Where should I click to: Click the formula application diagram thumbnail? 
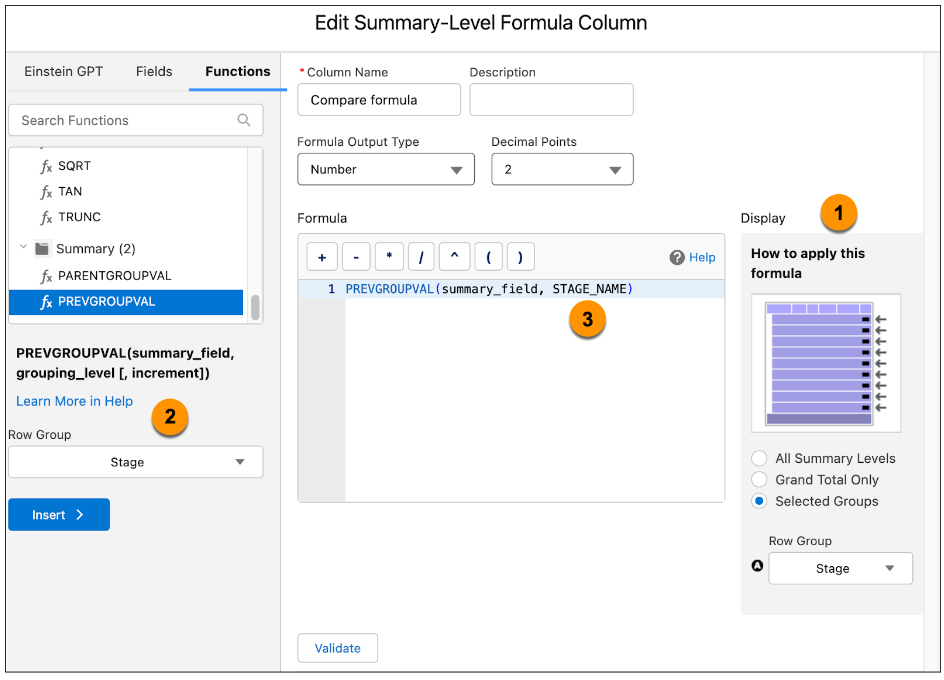coord(826,363)
